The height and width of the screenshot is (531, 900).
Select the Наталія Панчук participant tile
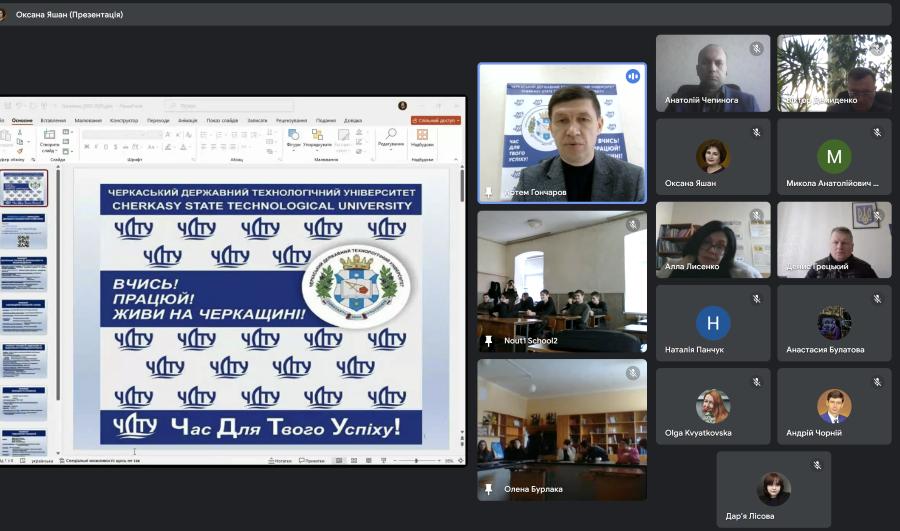coord(713,323)
